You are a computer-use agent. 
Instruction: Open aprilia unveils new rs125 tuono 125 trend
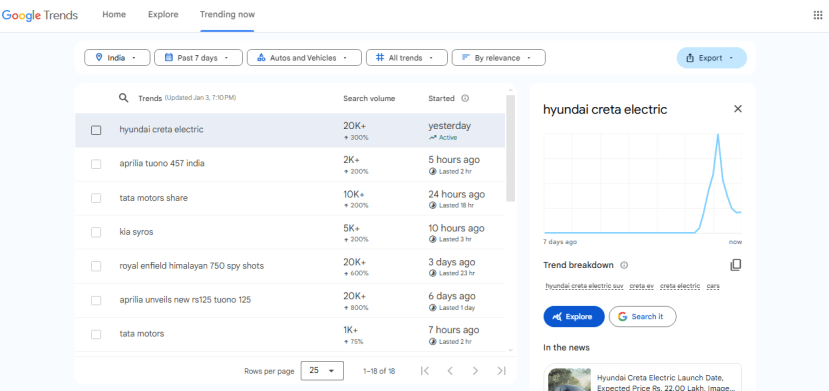pos(290,301)
